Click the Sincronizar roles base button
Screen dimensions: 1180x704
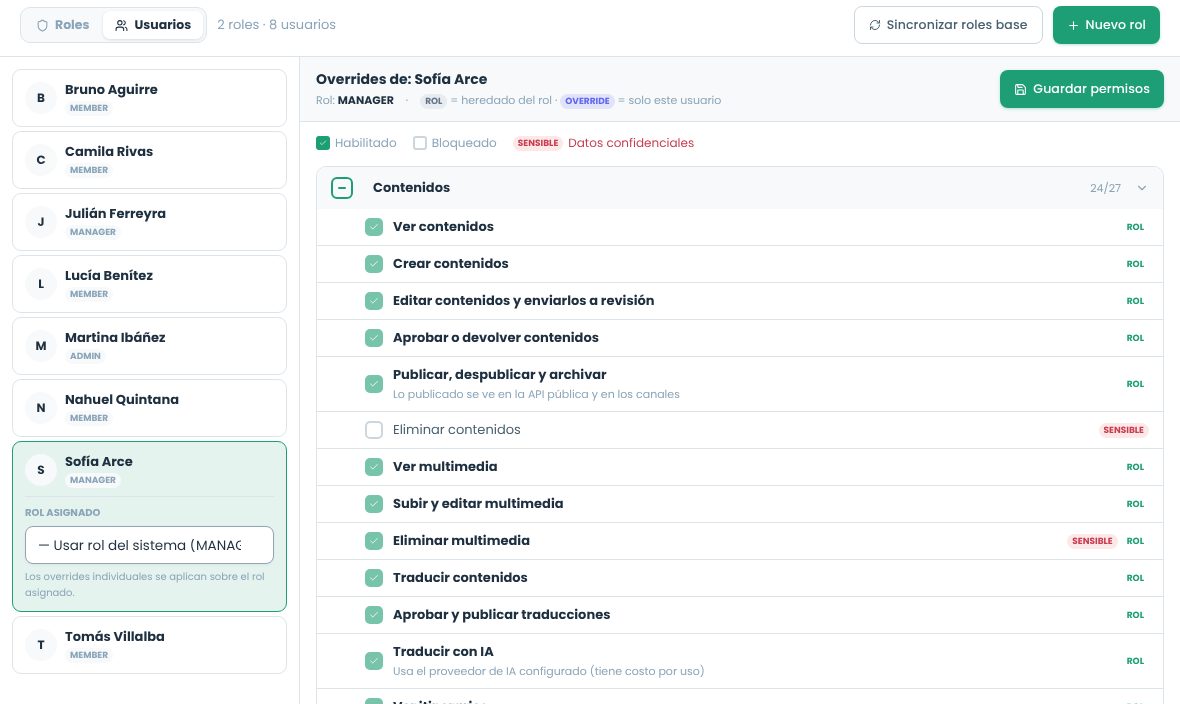coord(947,25)
